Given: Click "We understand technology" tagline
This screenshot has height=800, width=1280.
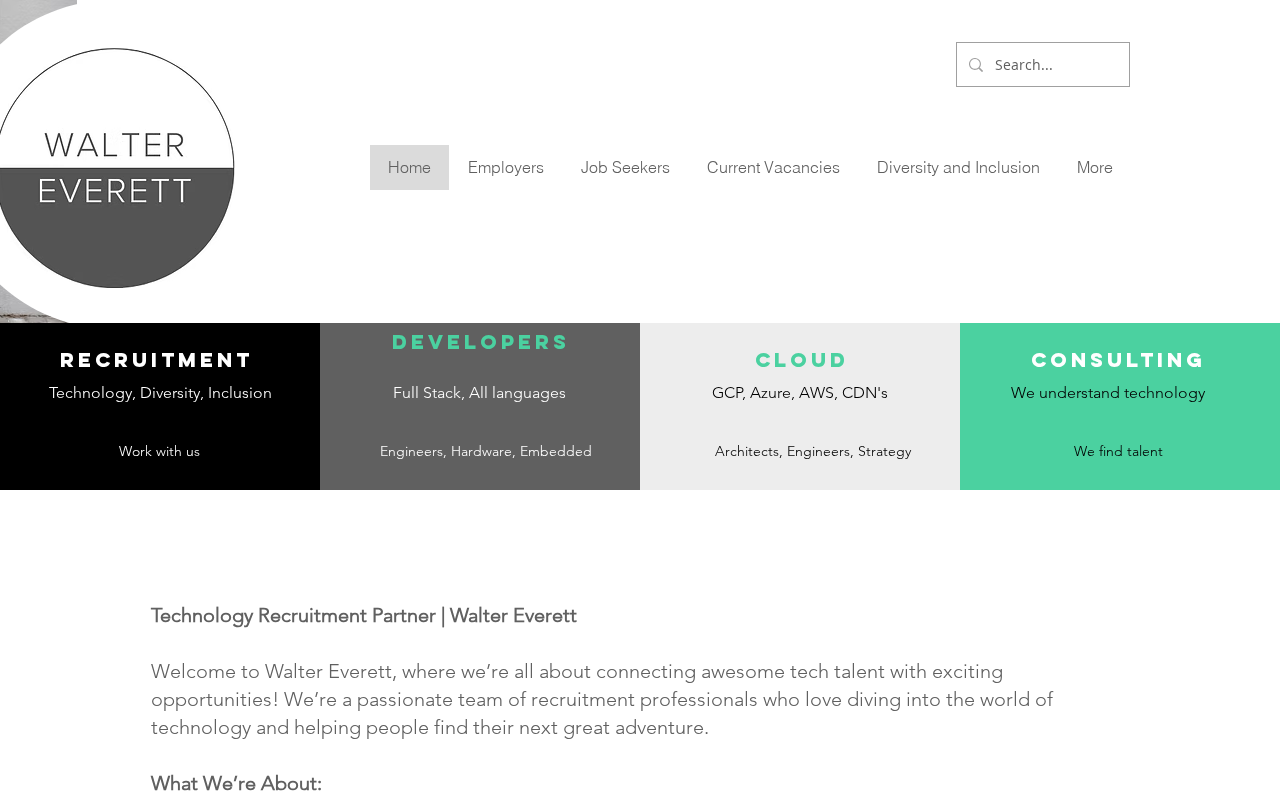Looking at the screenshot, I should (1108, 393).
